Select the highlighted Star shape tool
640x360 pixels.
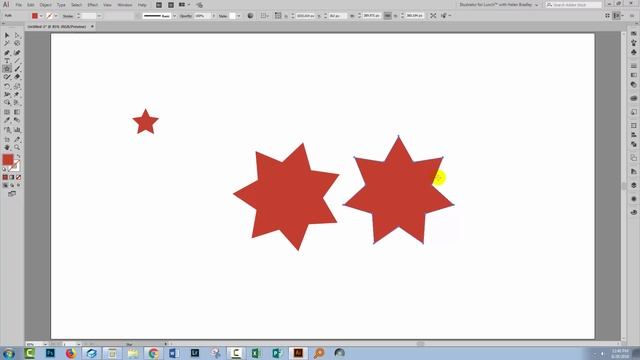pos(7,69)
